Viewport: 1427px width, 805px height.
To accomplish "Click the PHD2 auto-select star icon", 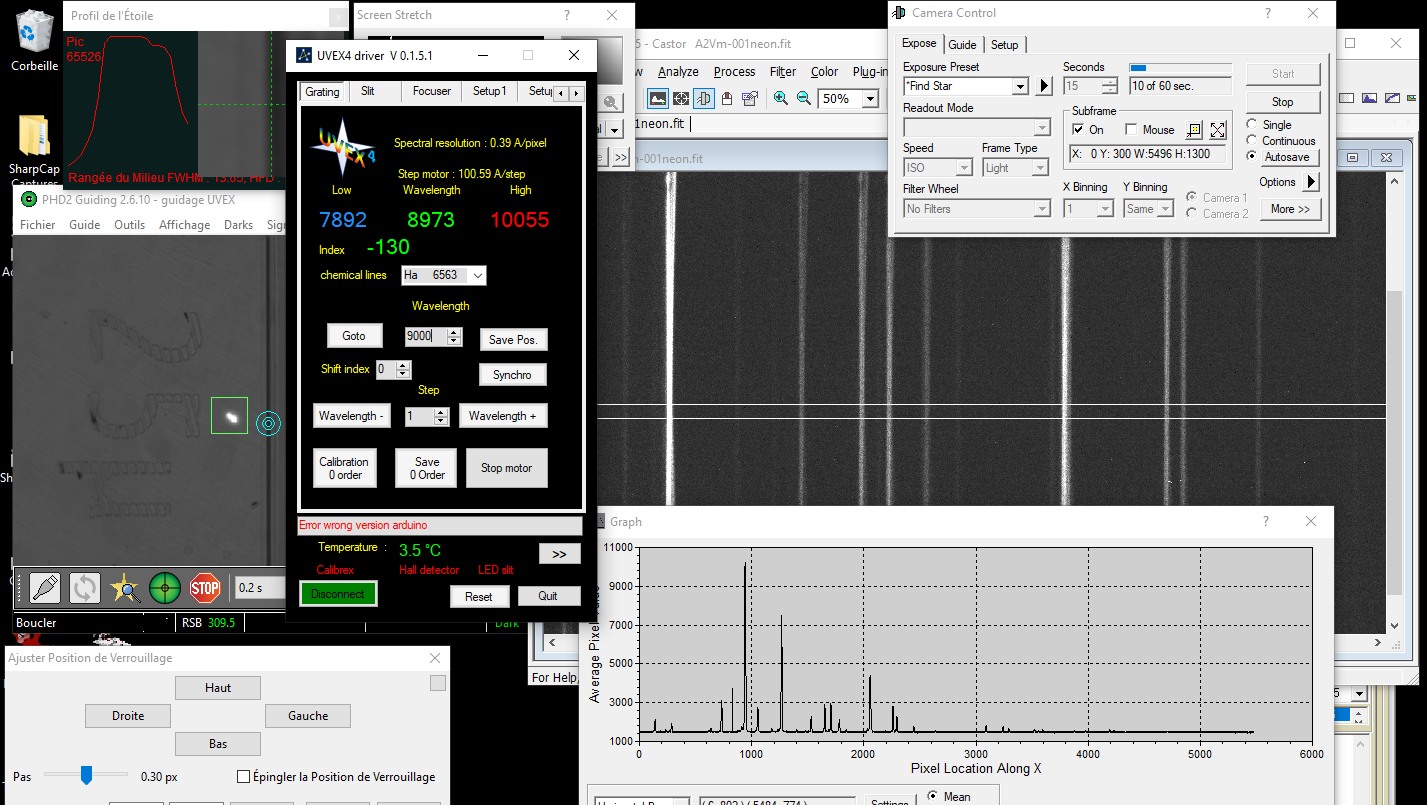I will [x=125, y=588].
